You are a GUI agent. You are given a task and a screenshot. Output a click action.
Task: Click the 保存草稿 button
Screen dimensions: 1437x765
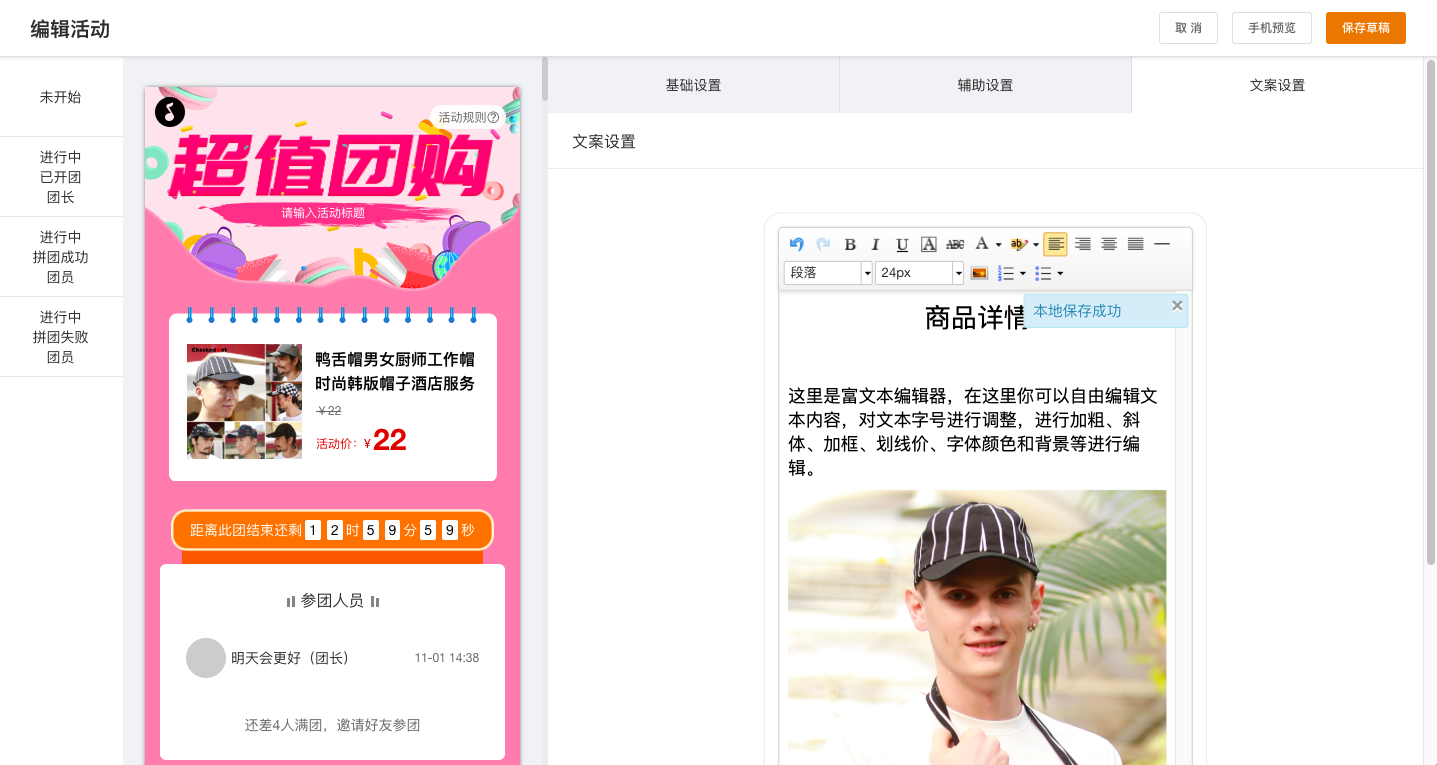(x=1365, y=28)
